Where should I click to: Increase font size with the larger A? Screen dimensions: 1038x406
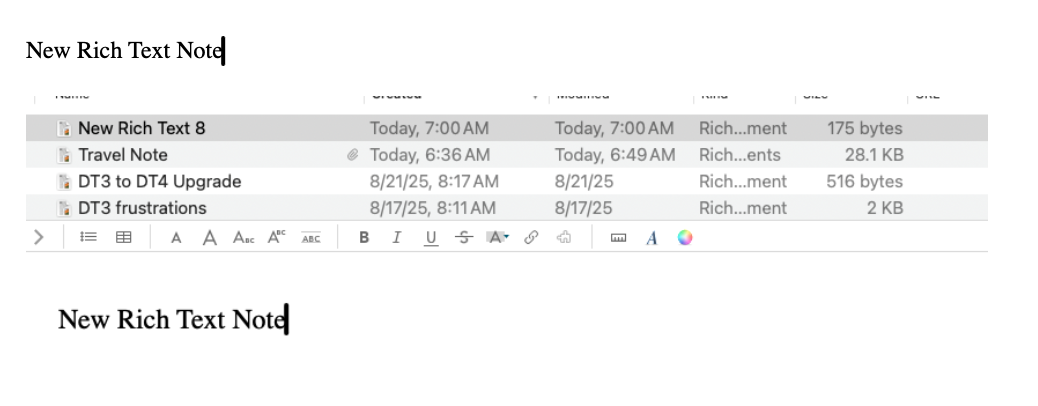(x=209, y=238)
